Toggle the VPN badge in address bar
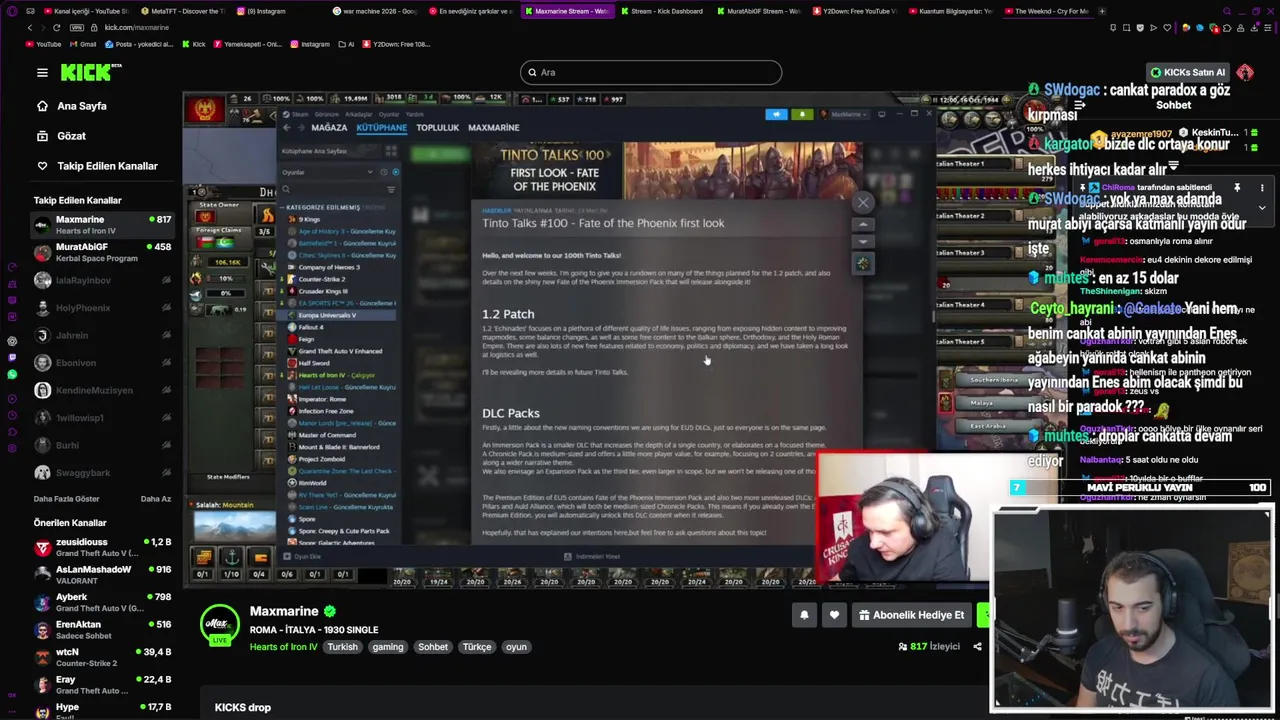This screenshot has width=1280, height=720. coord(78,28)
